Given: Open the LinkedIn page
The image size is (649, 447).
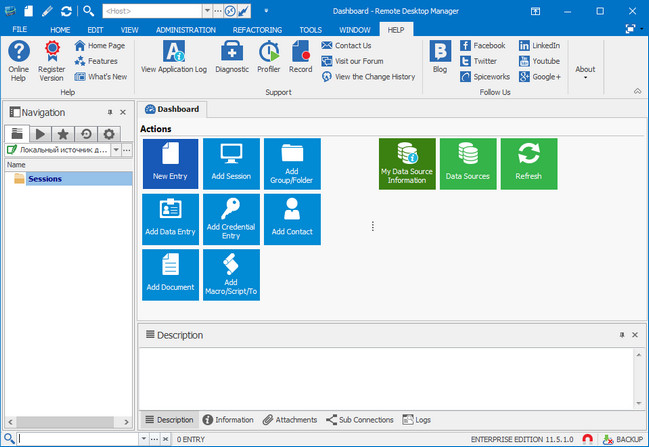Looking at the screenshot, I should 539,46.
